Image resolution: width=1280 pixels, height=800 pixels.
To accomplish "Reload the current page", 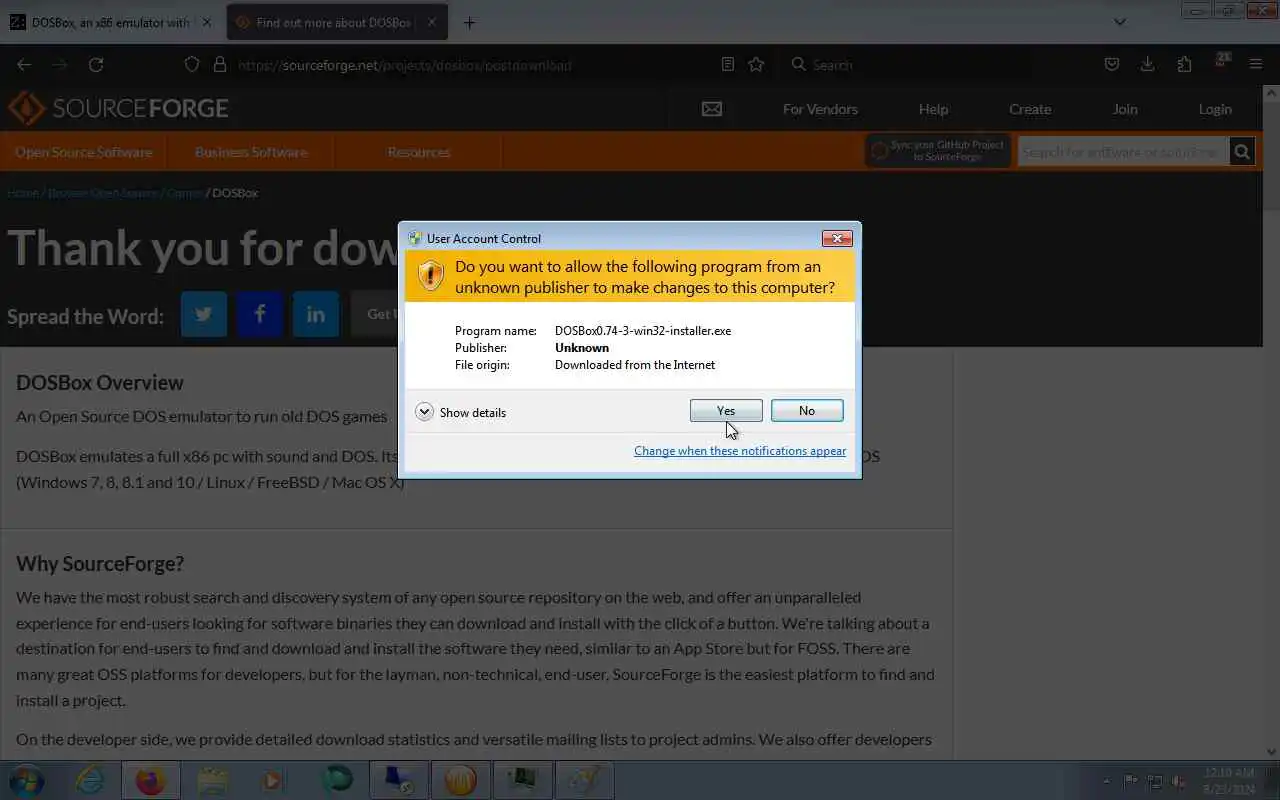I will [96, 64].
